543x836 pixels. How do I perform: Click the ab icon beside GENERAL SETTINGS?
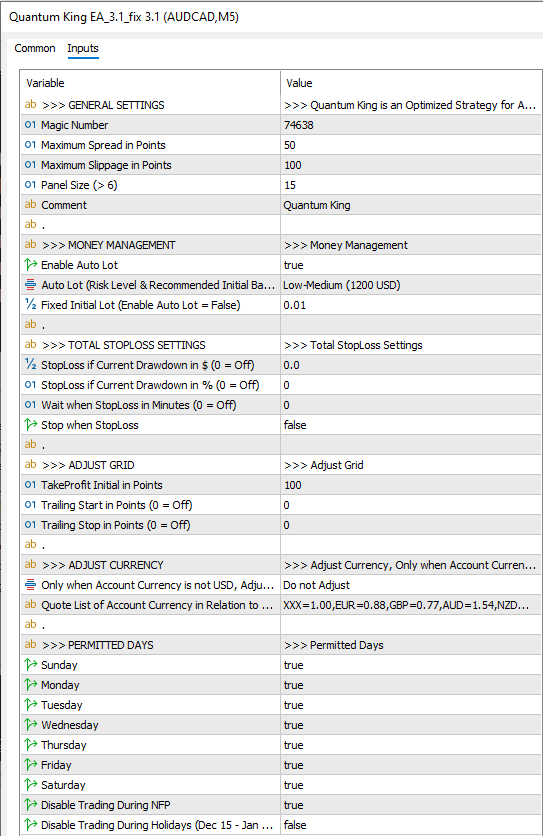pos(30,105)
